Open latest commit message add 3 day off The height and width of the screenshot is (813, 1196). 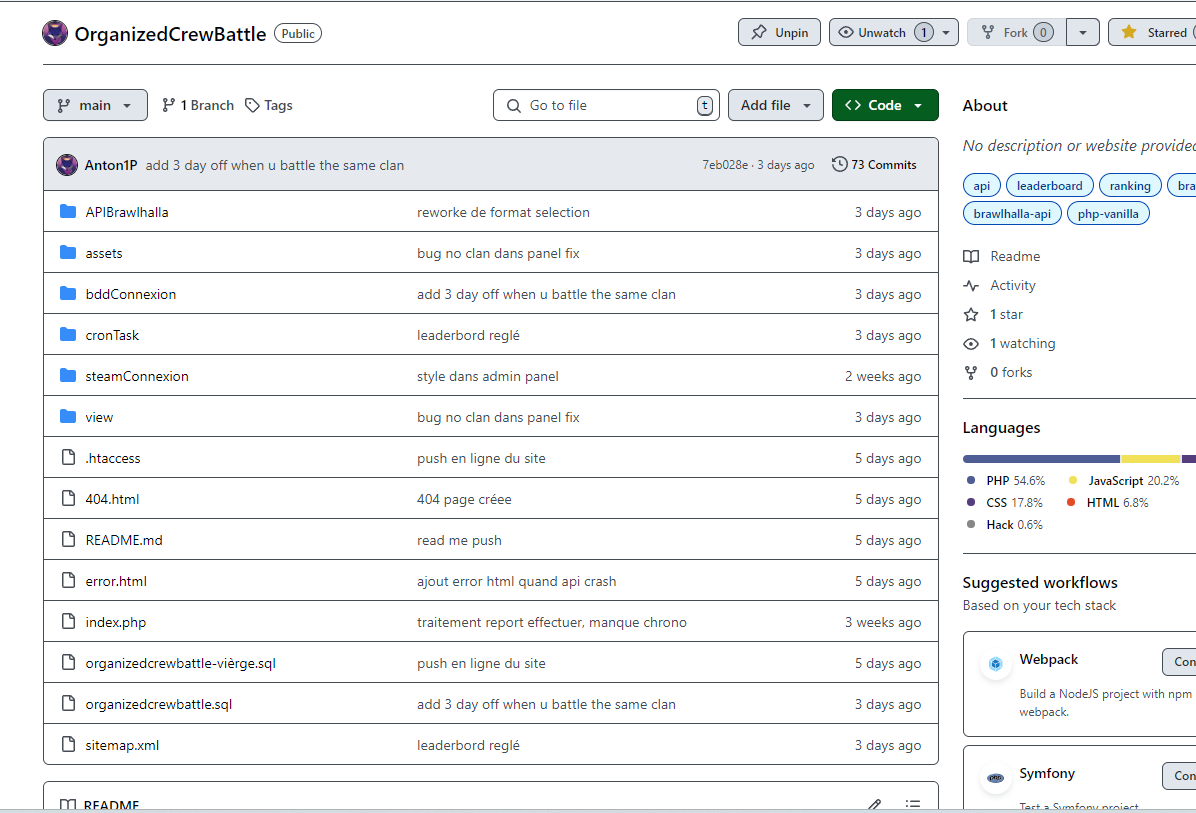275,165
